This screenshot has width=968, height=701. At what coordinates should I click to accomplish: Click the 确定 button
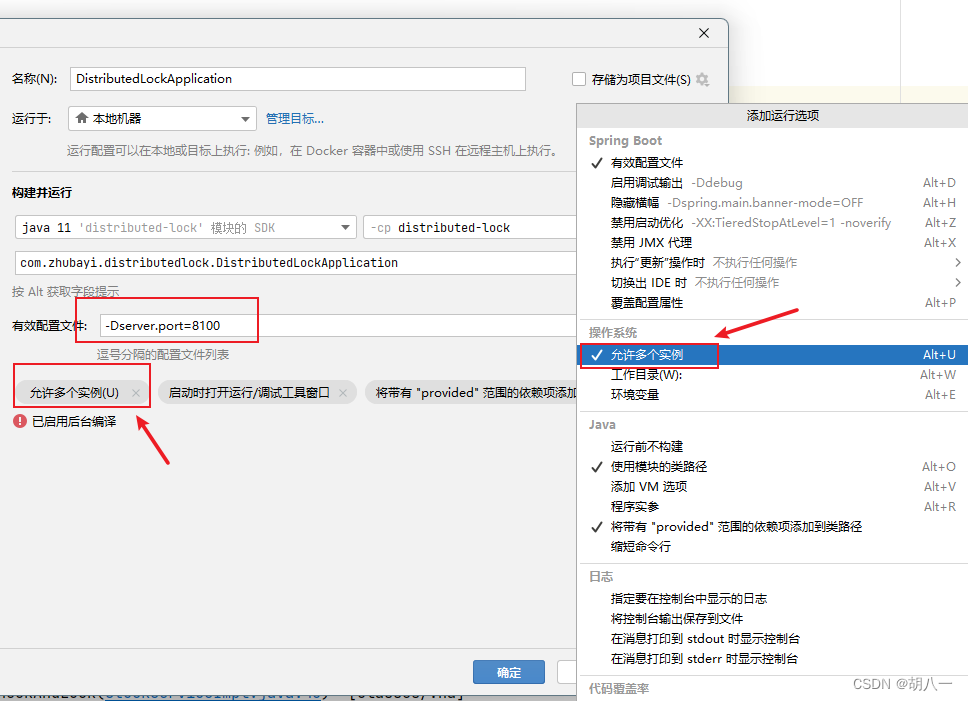pyautogui.click(x=509, y=673)
